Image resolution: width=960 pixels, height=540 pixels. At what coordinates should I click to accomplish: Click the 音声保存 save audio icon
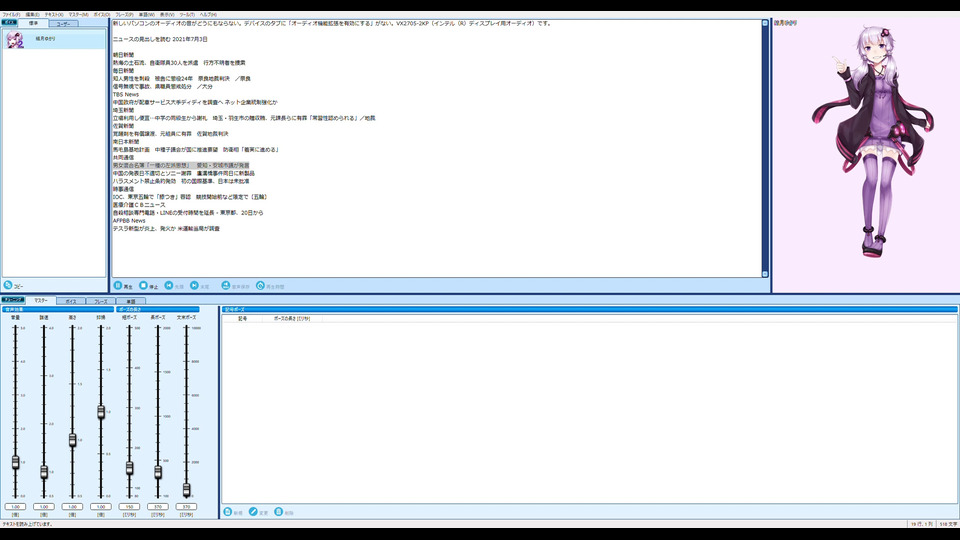225,285
